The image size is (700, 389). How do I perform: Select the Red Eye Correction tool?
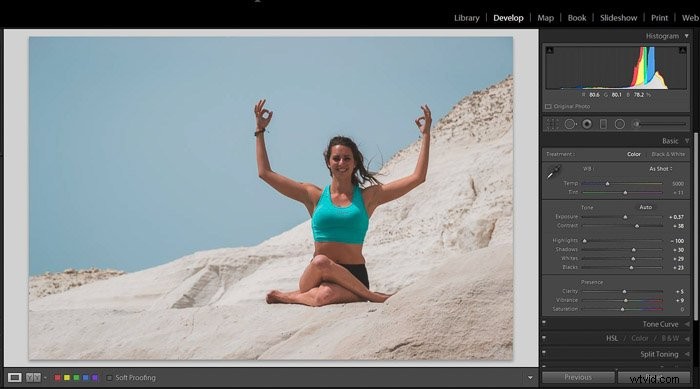tap(587, 124)
